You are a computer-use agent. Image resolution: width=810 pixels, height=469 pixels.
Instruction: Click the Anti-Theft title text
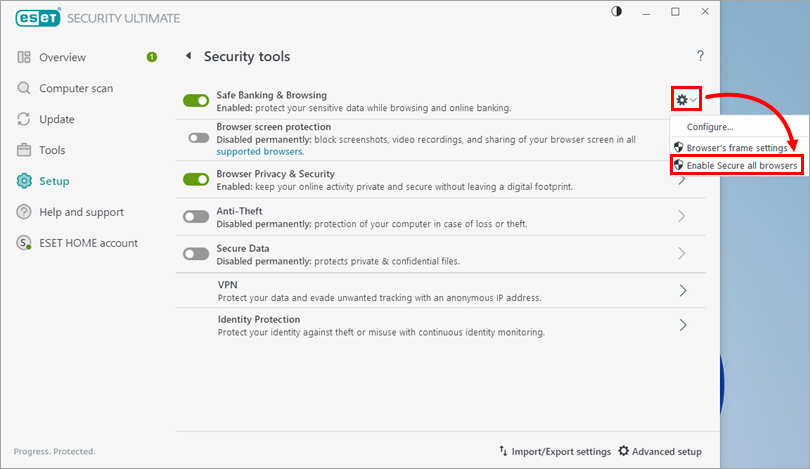[x=239, y=211]
